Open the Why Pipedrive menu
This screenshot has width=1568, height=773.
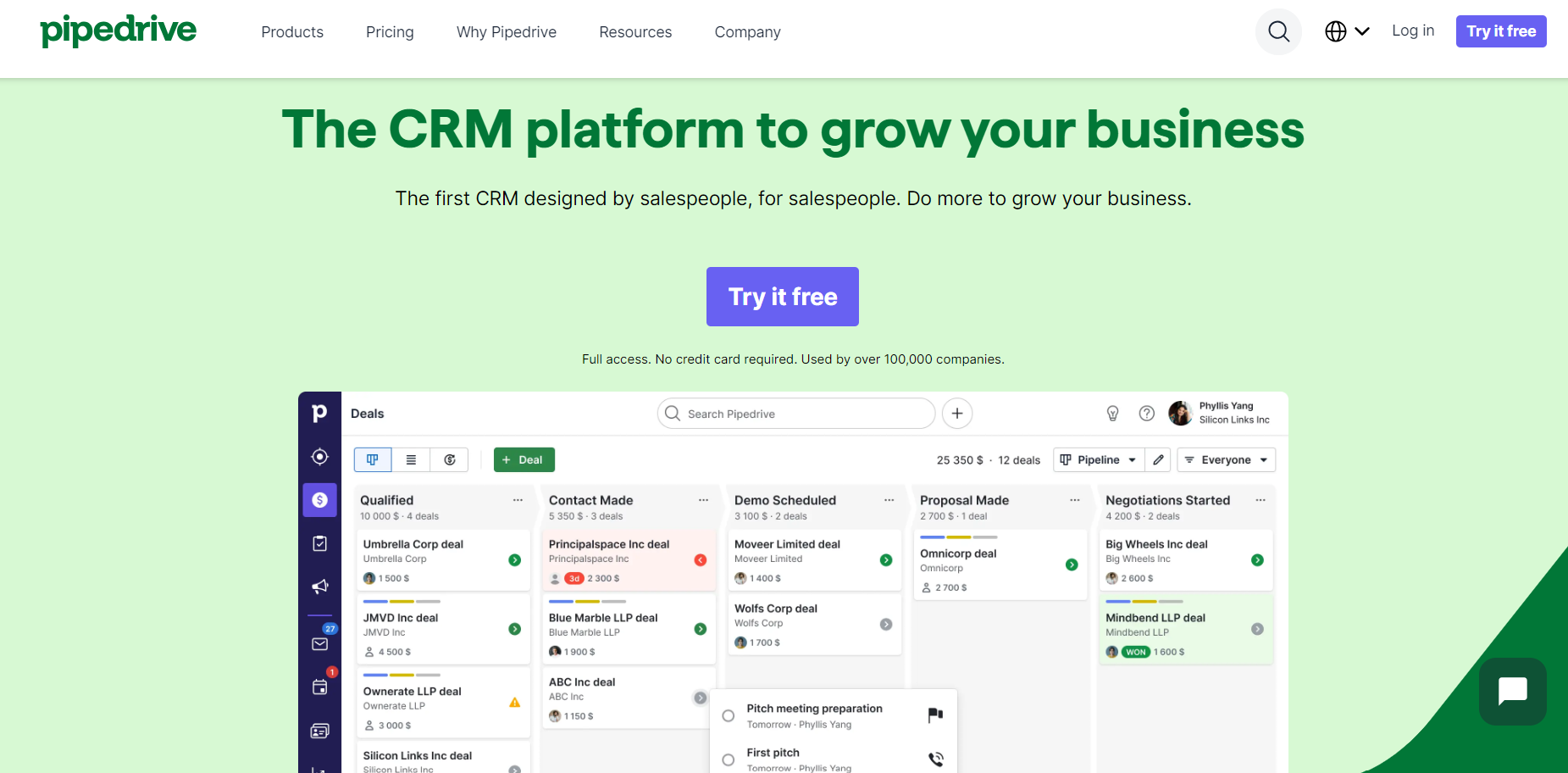pyautogui.click(x=507, y=32)
